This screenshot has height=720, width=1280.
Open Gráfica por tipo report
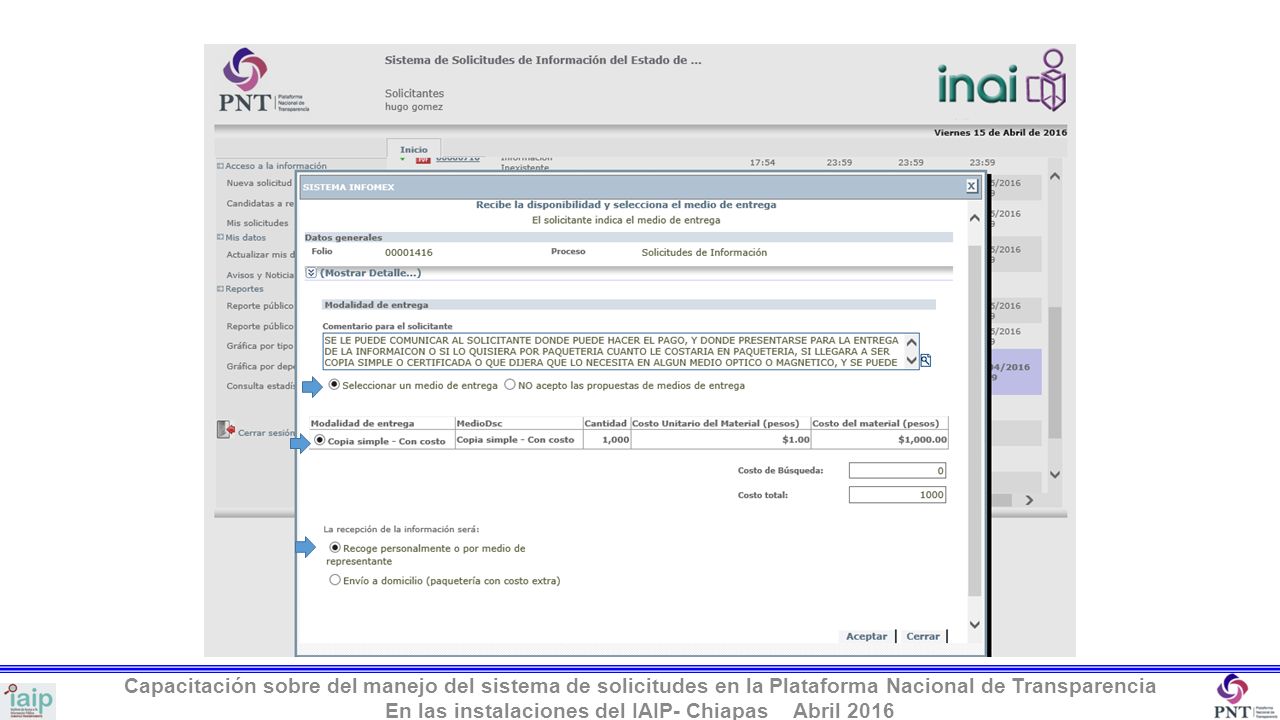[x=260, y=346]
